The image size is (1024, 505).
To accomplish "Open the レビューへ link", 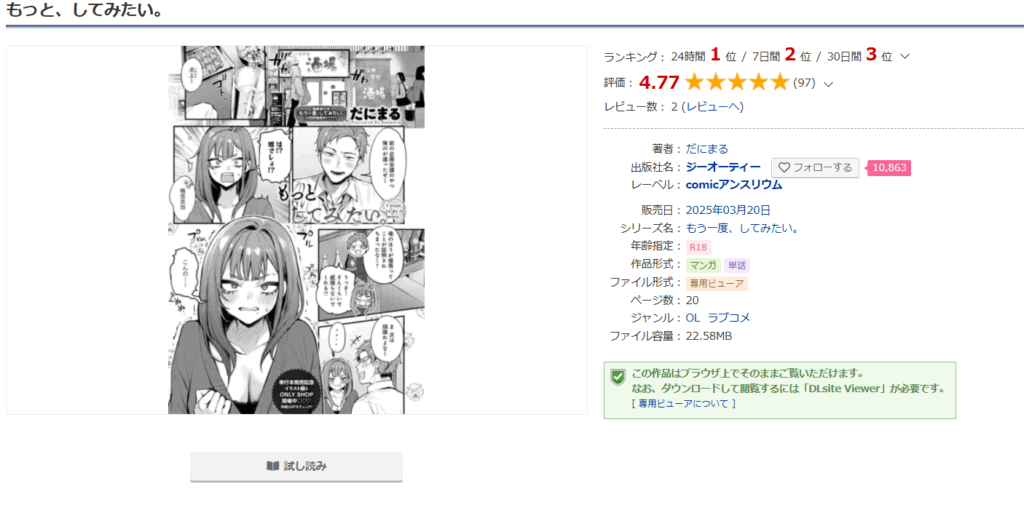I will coord(712,106).
